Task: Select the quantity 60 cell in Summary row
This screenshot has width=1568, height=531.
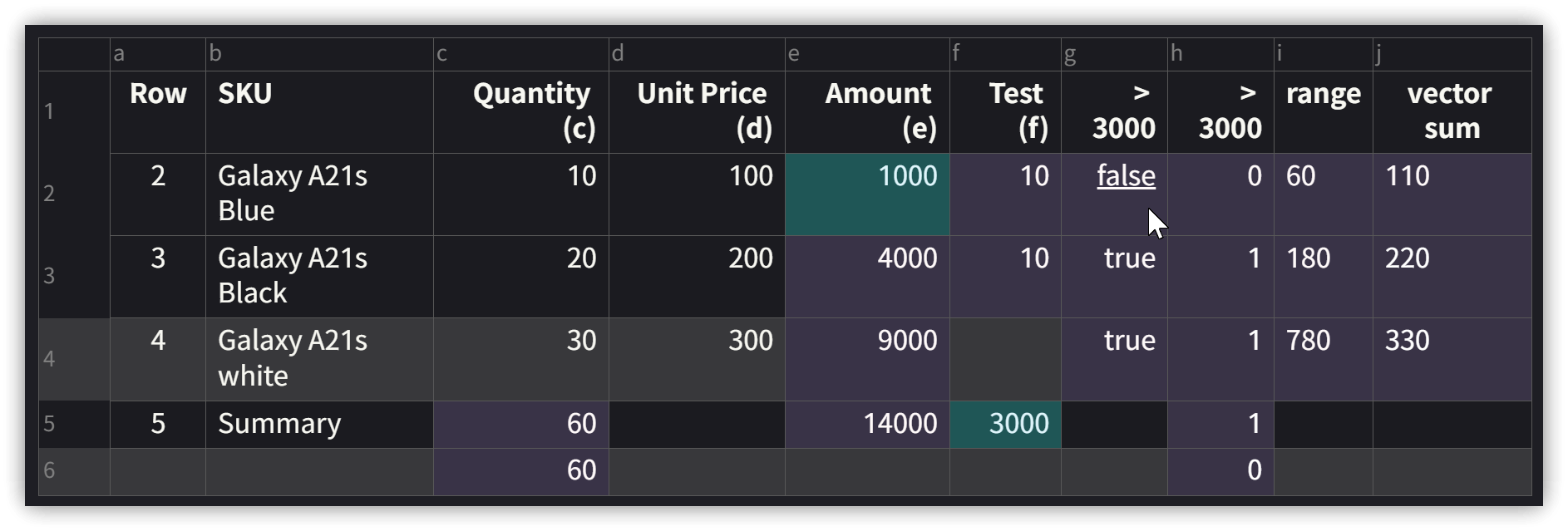Action: (x=521, y=425)
